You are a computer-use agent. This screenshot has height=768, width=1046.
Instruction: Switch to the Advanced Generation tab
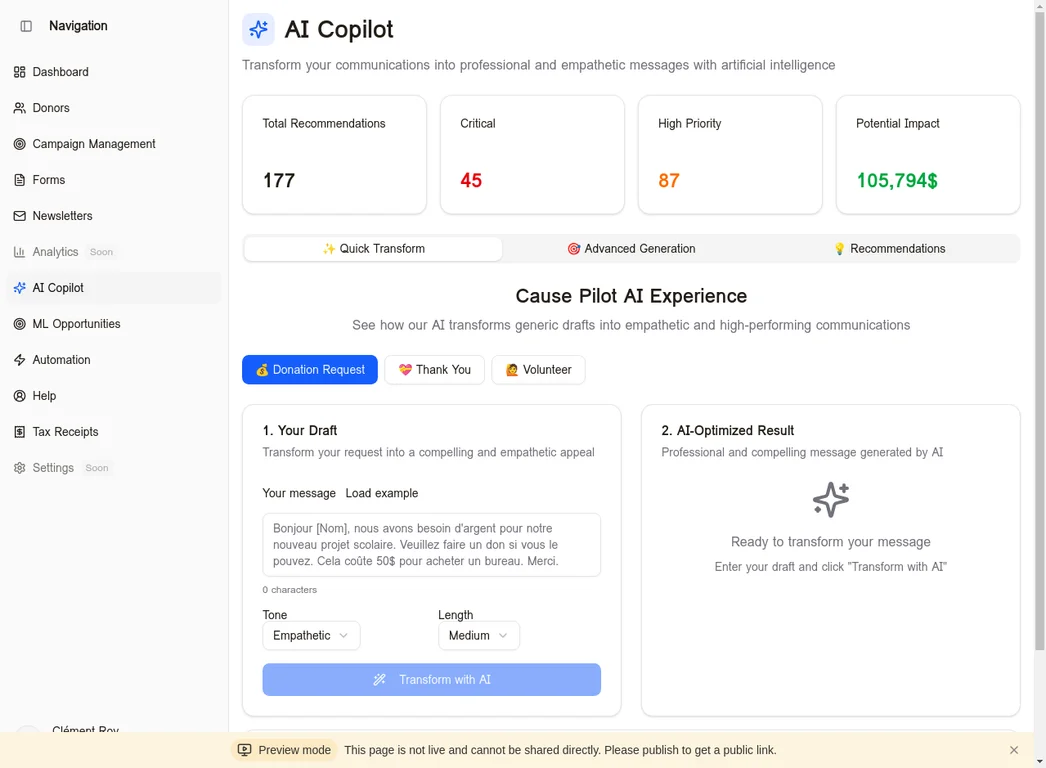click(630, 248)
